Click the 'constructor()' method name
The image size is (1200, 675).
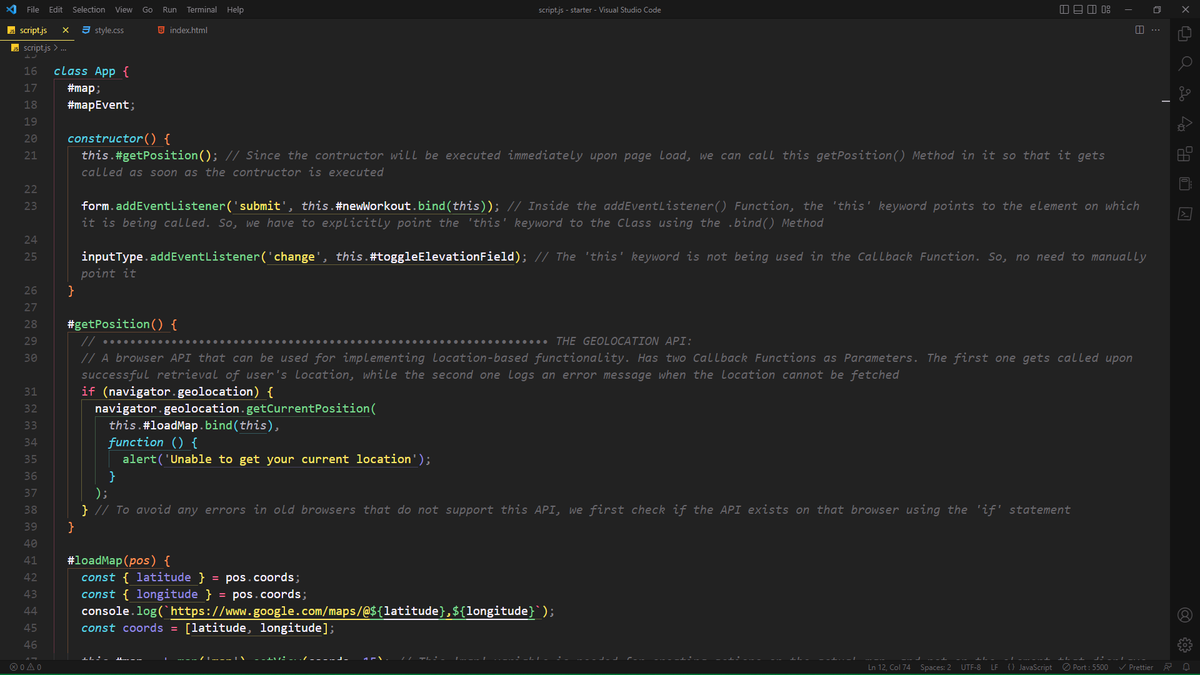tap(112, 139)
